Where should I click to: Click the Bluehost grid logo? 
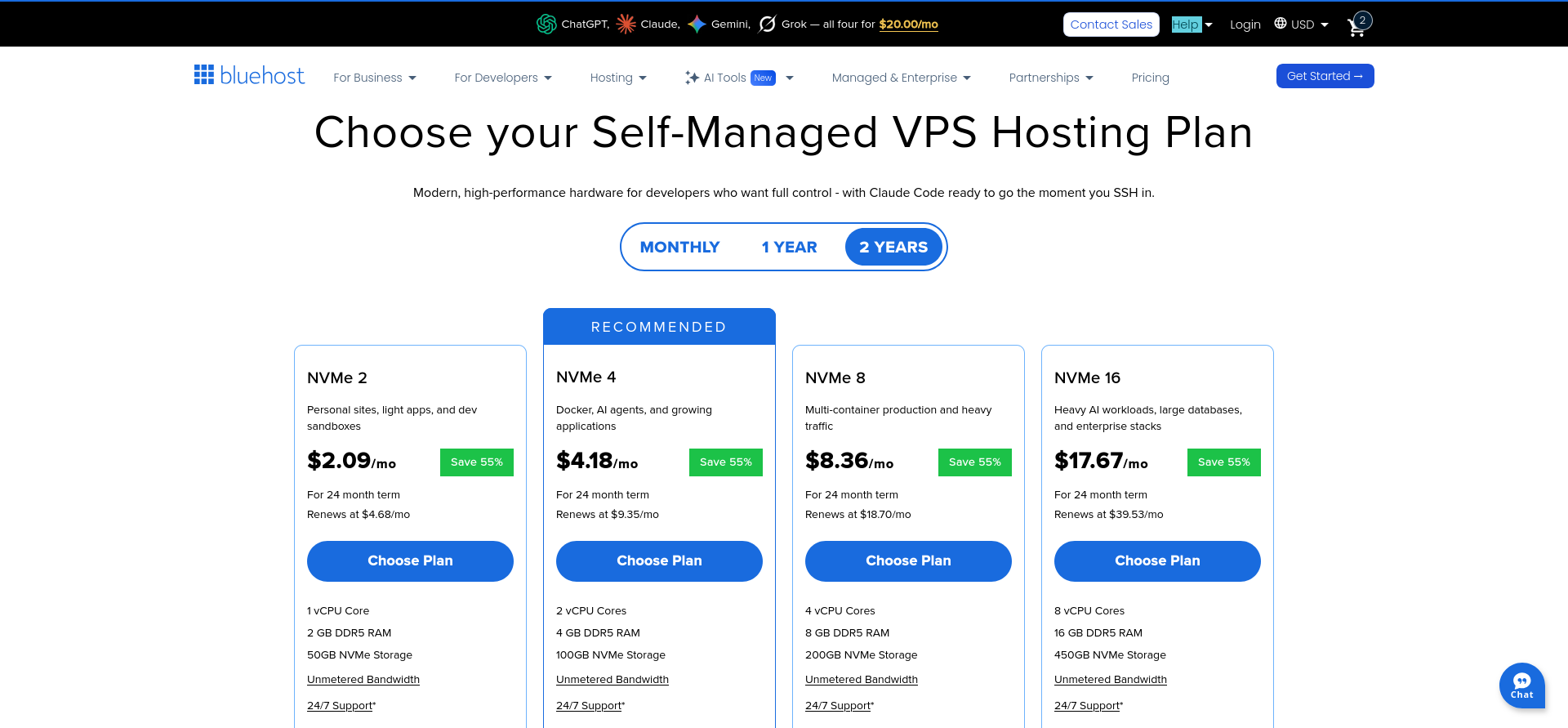(204, 74)
